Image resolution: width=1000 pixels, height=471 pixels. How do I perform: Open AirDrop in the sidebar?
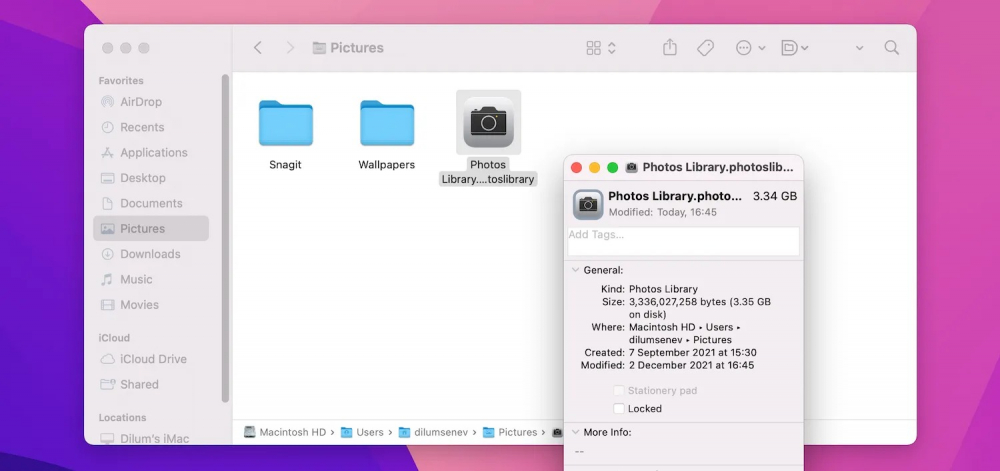140,102
